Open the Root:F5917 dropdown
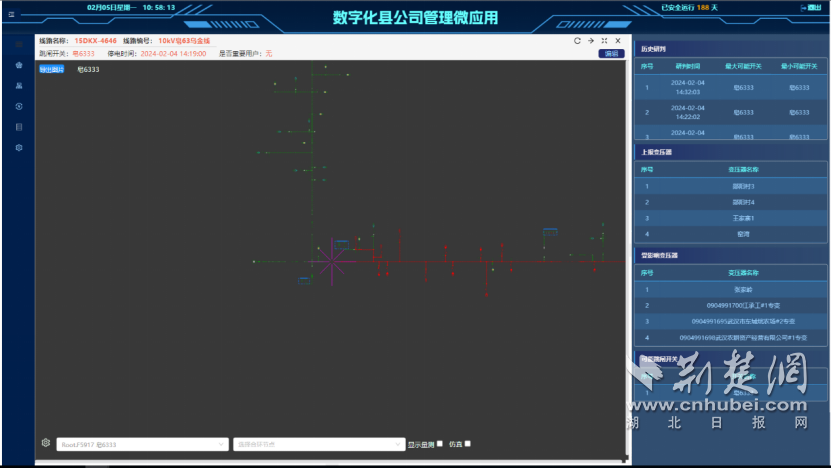This screenshot has width=831, height=469. point(141,444)
